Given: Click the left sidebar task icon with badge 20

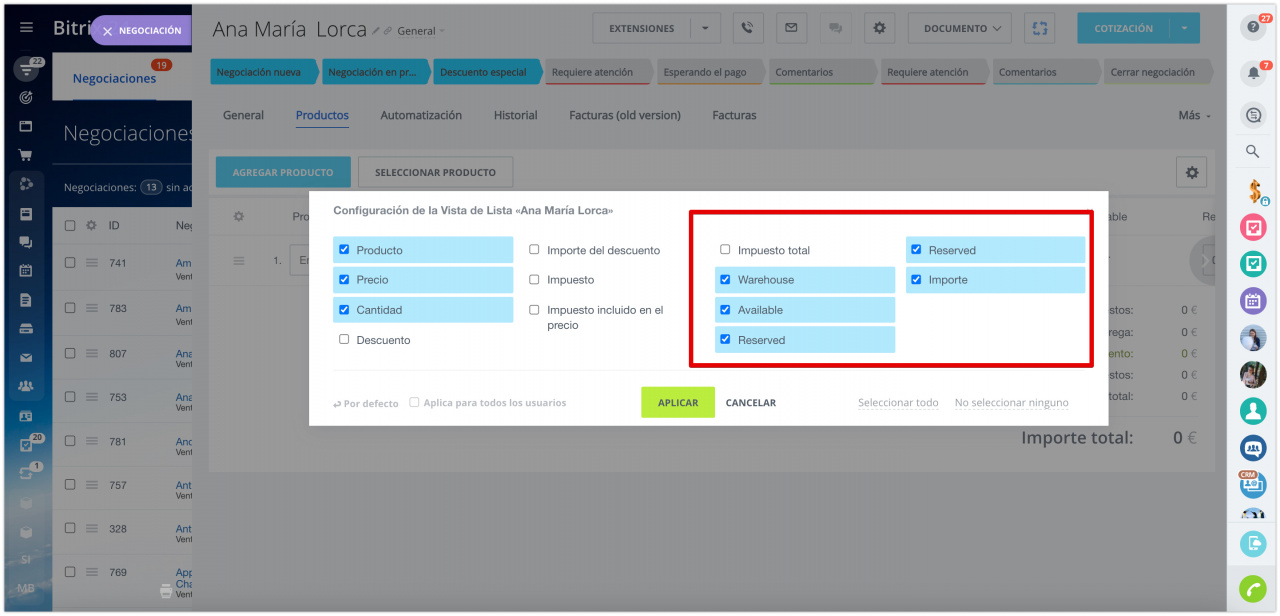Looking at the screenshot, I should [26, 443].
